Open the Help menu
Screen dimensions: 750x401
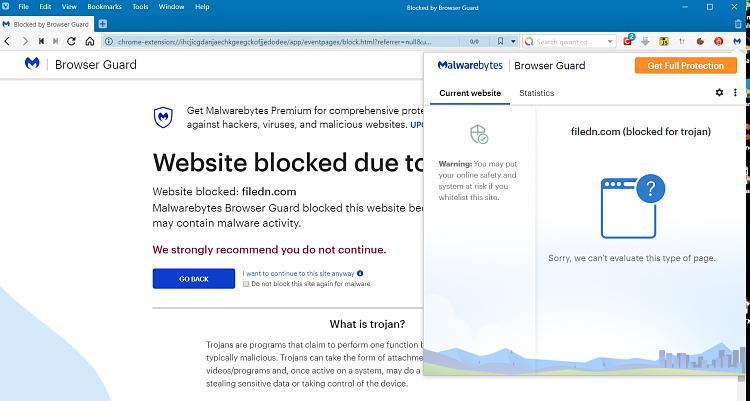pos(202,7)
